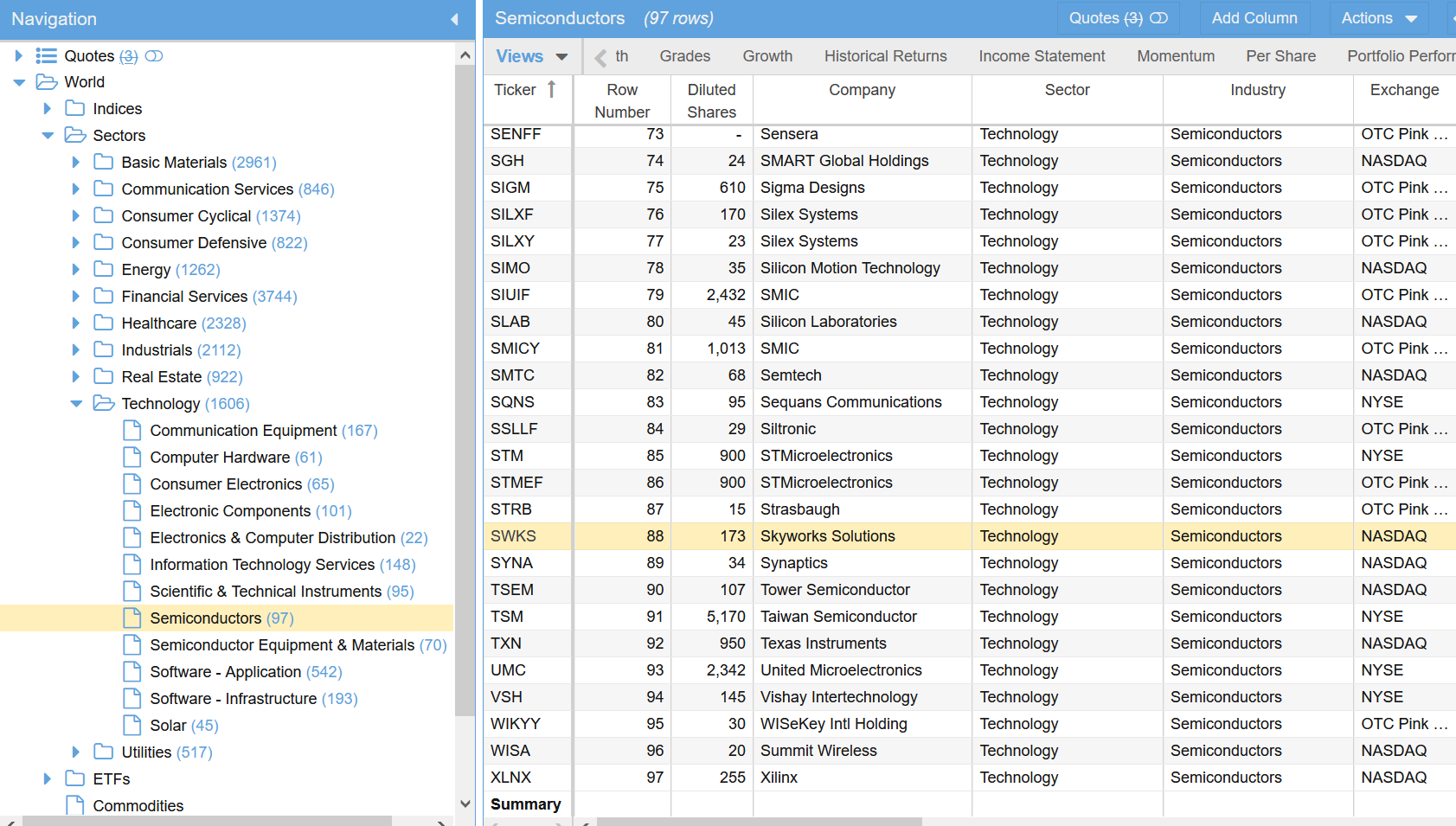Click the Technology open folder icon
This screenshot has width=1456, height=826.
click(104, 403)
